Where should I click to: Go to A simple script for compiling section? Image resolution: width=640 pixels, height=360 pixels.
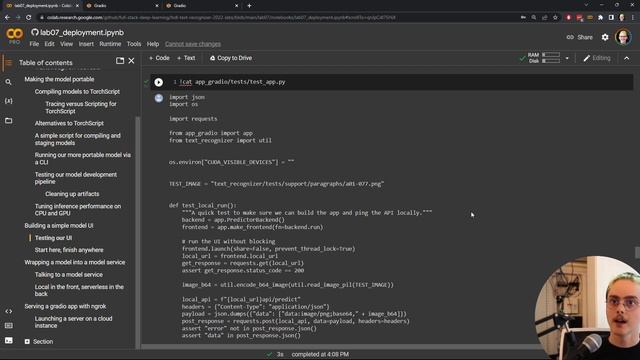(78, 139)
